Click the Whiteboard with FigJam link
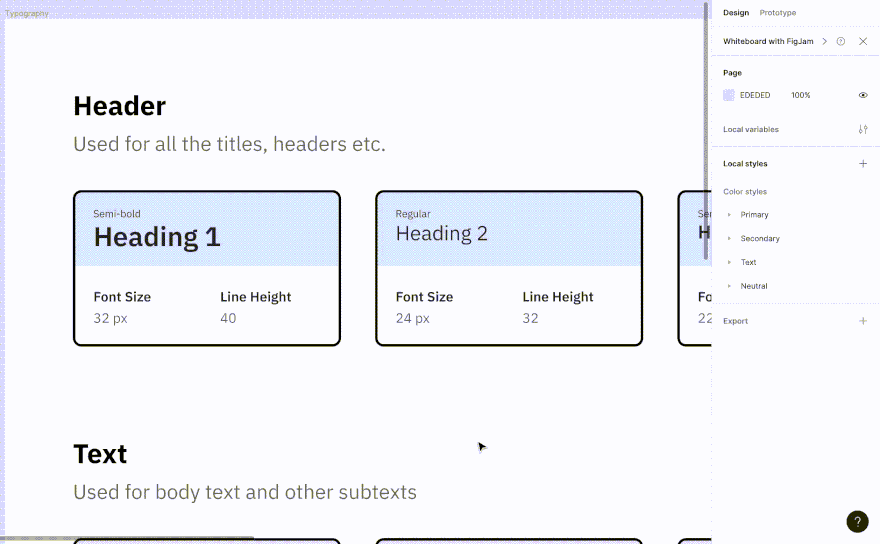Viewport: 880px width, 544px height. 768,41
